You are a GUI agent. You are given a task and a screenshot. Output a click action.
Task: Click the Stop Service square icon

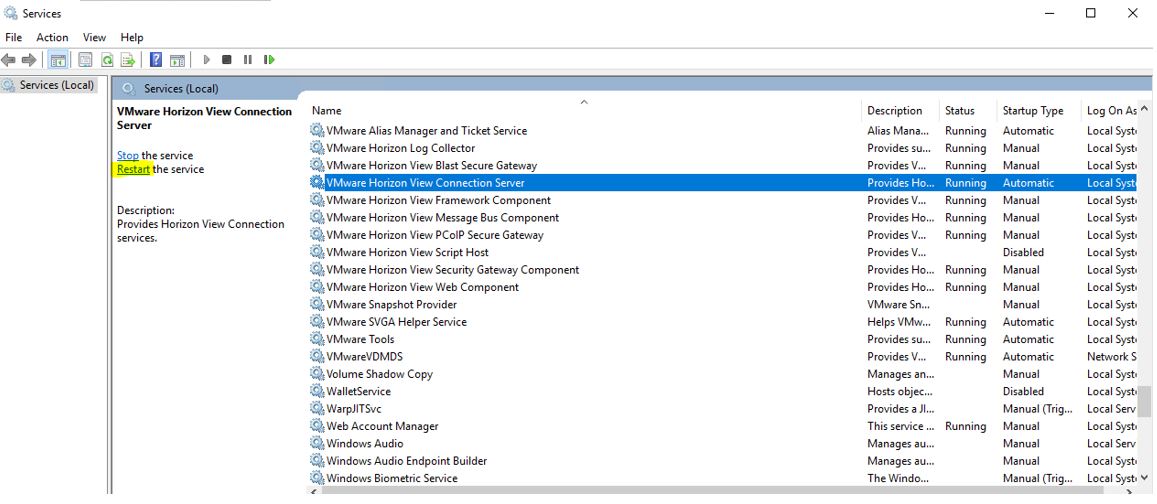(x=227, y=60)
